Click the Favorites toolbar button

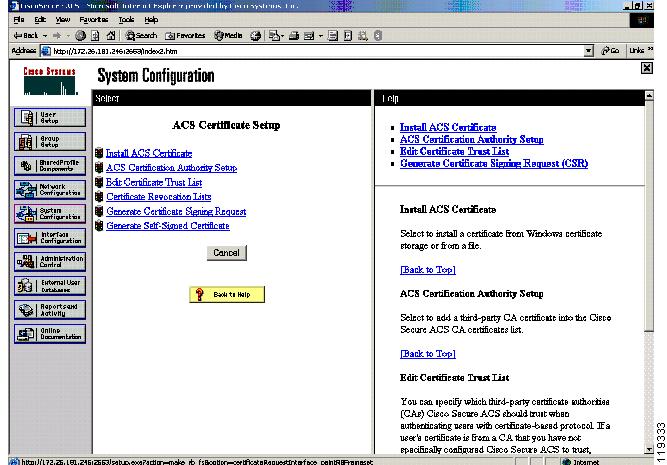tap(185, 36)
